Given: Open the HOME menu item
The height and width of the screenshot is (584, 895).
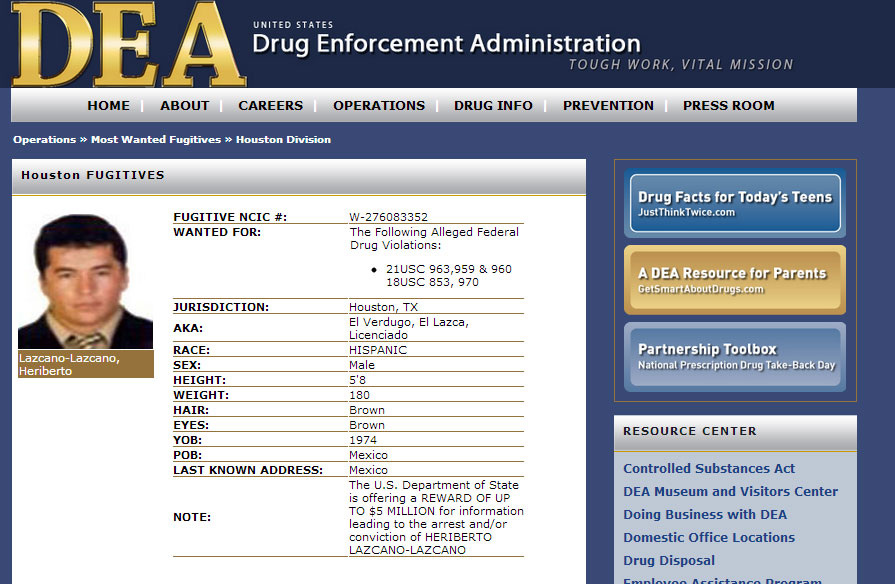Looking at the screenshot, I should pos(108,106).
